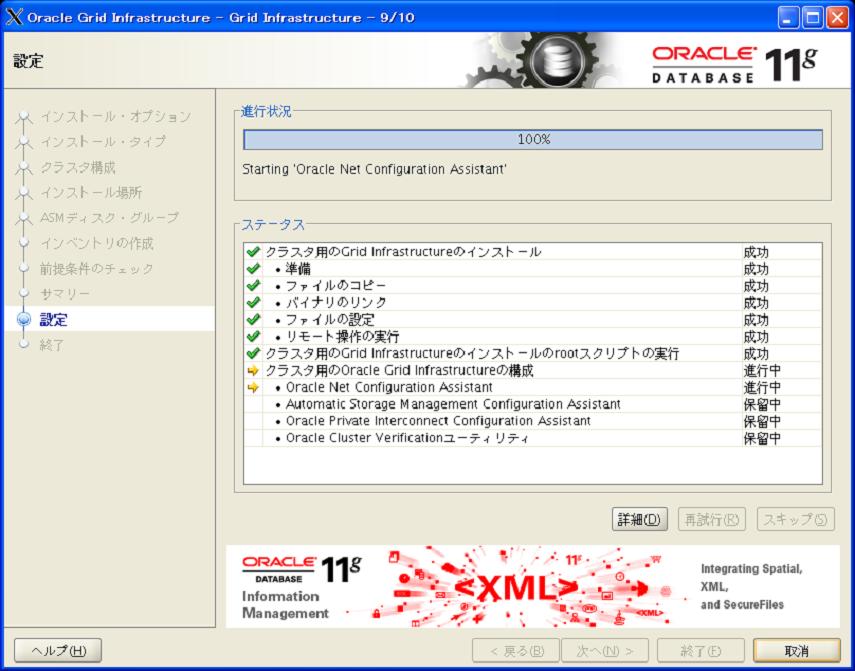Click green checkmark beside rootスクリプトの実行 row
This screenshot has height=671, width=855.
(253, 353)
